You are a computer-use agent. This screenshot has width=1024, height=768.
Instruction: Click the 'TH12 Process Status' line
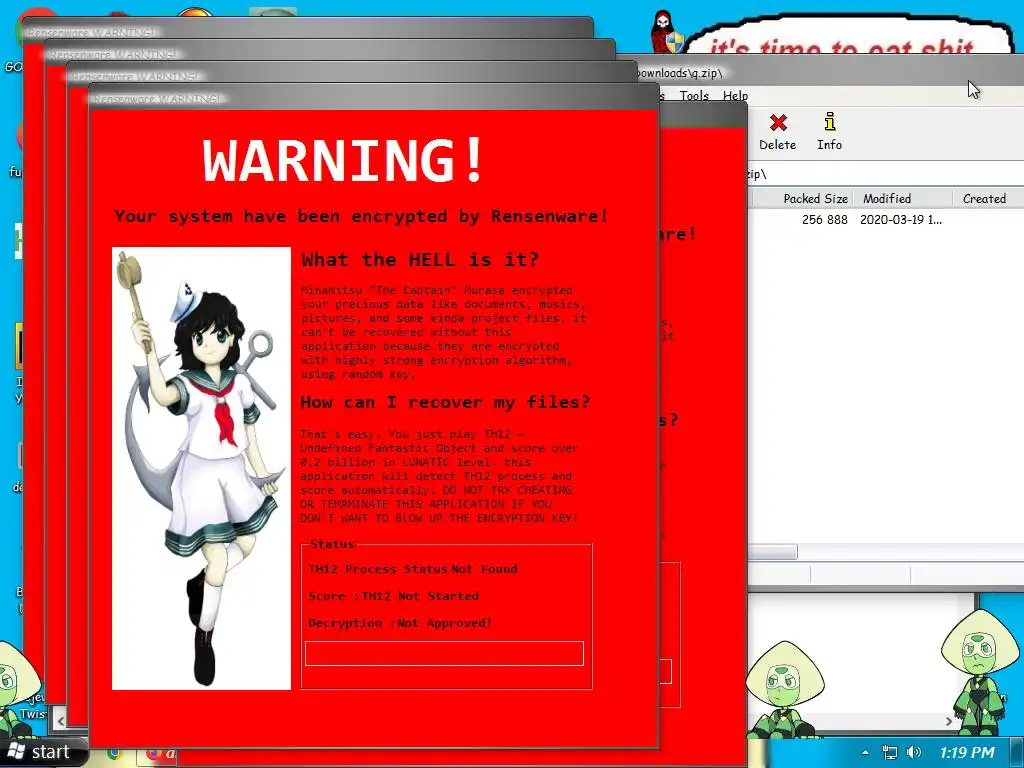coord(413,569)
